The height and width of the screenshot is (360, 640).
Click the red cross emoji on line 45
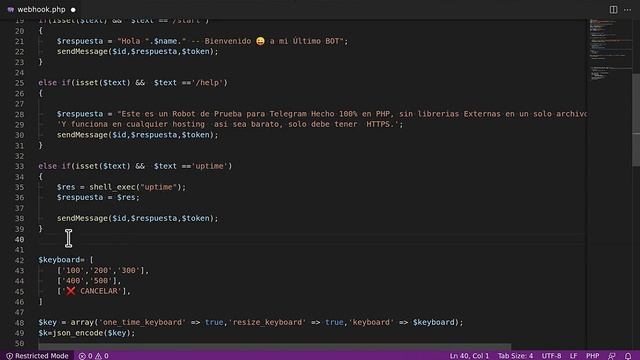71,291
